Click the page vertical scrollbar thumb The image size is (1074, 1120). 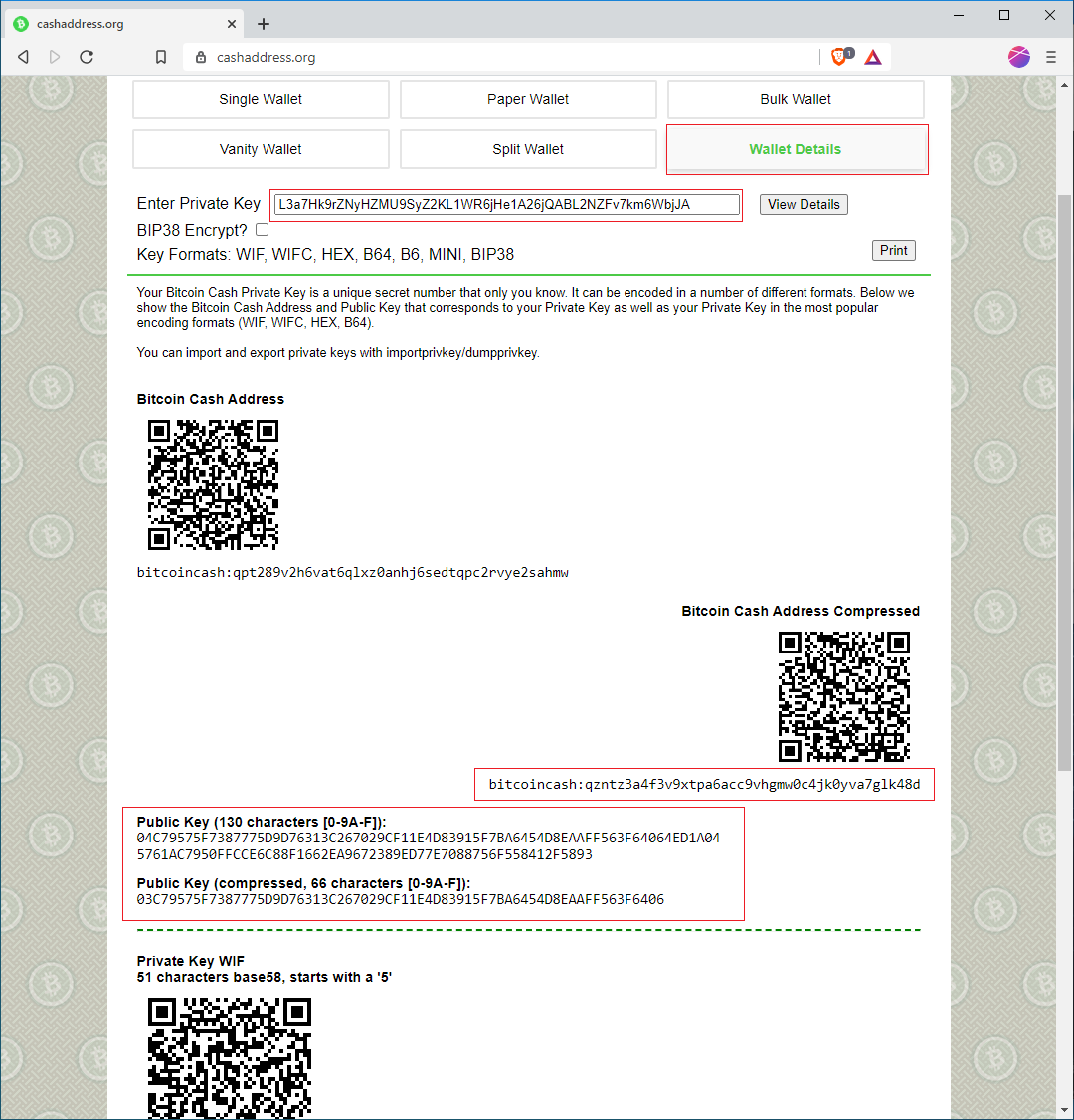pos(1065,482)
